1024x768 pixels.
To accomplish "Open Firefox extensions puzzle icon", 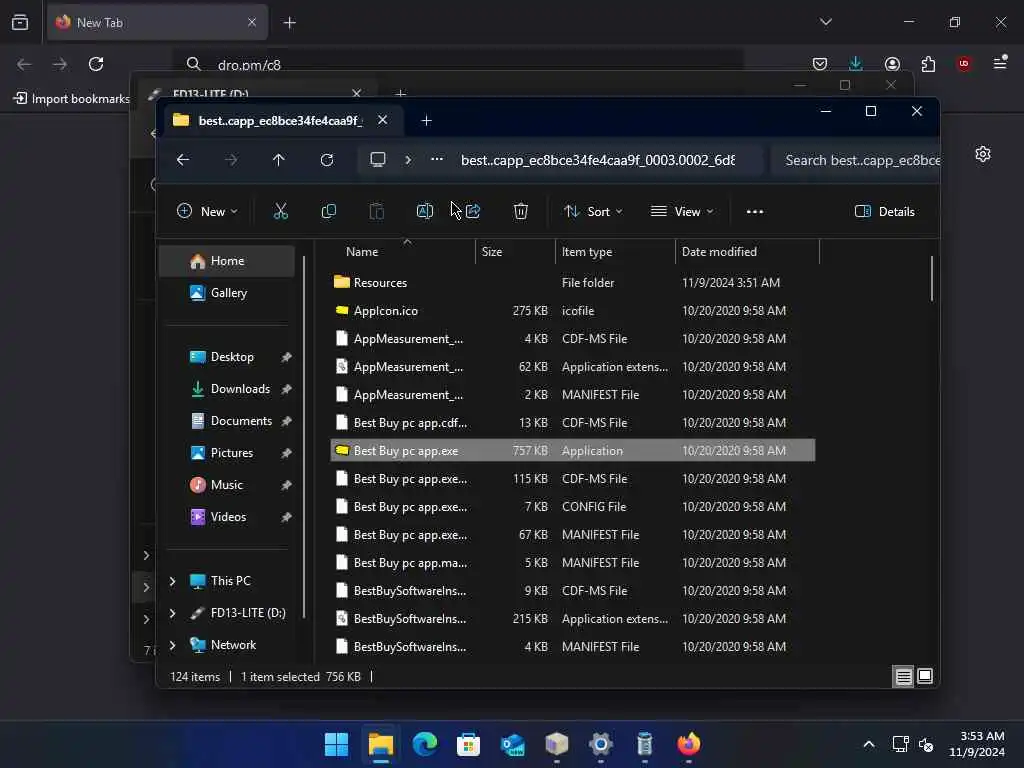I will point(928,63).
